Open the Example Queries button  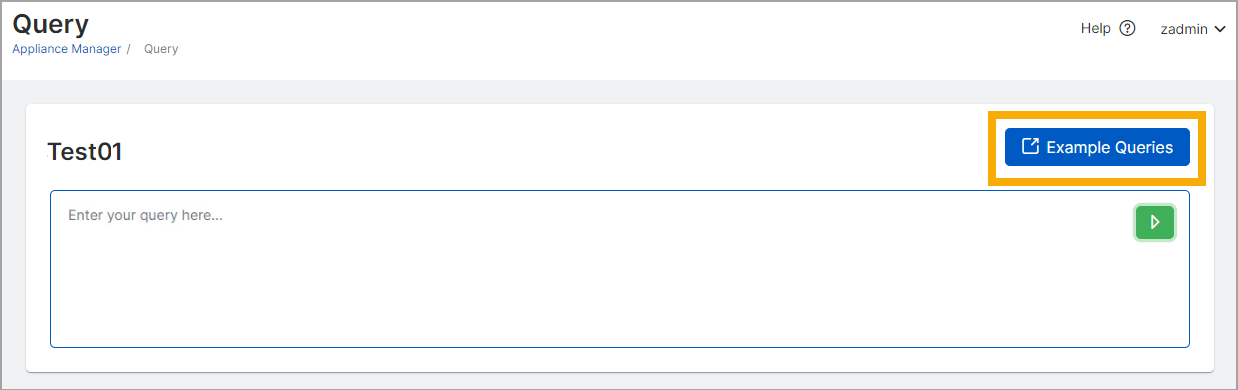point(1097,147)
